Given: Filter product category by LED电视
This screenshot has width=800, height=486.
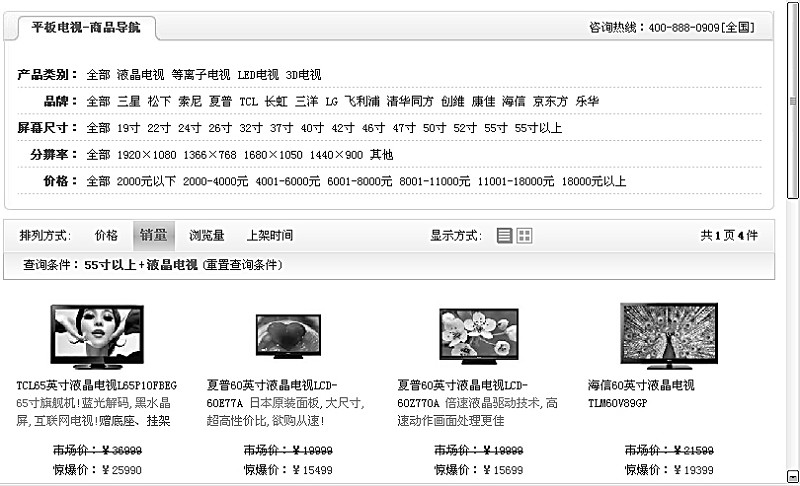Looking at the screenshot, I should (x=258, y=75).
